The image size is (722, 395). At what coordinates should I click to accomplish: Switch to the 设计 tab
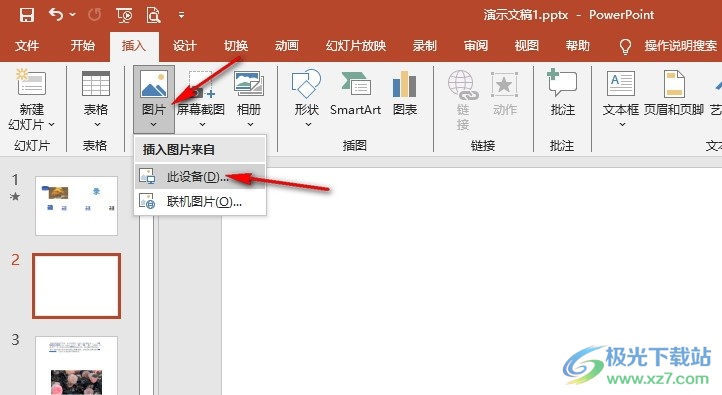click(x=185, y=46)
